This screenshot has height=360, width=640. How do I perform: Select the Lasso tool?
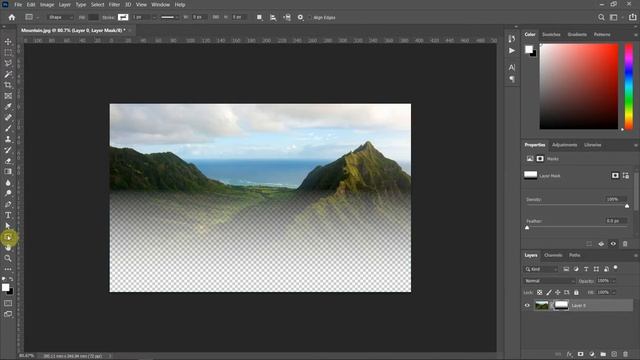coord(8,63)
